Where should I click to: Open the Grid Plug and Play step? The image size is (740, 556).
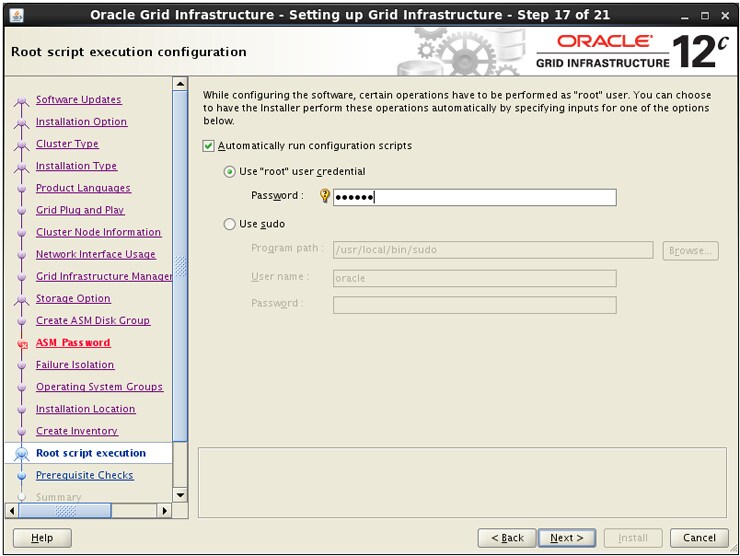(80, 211)
